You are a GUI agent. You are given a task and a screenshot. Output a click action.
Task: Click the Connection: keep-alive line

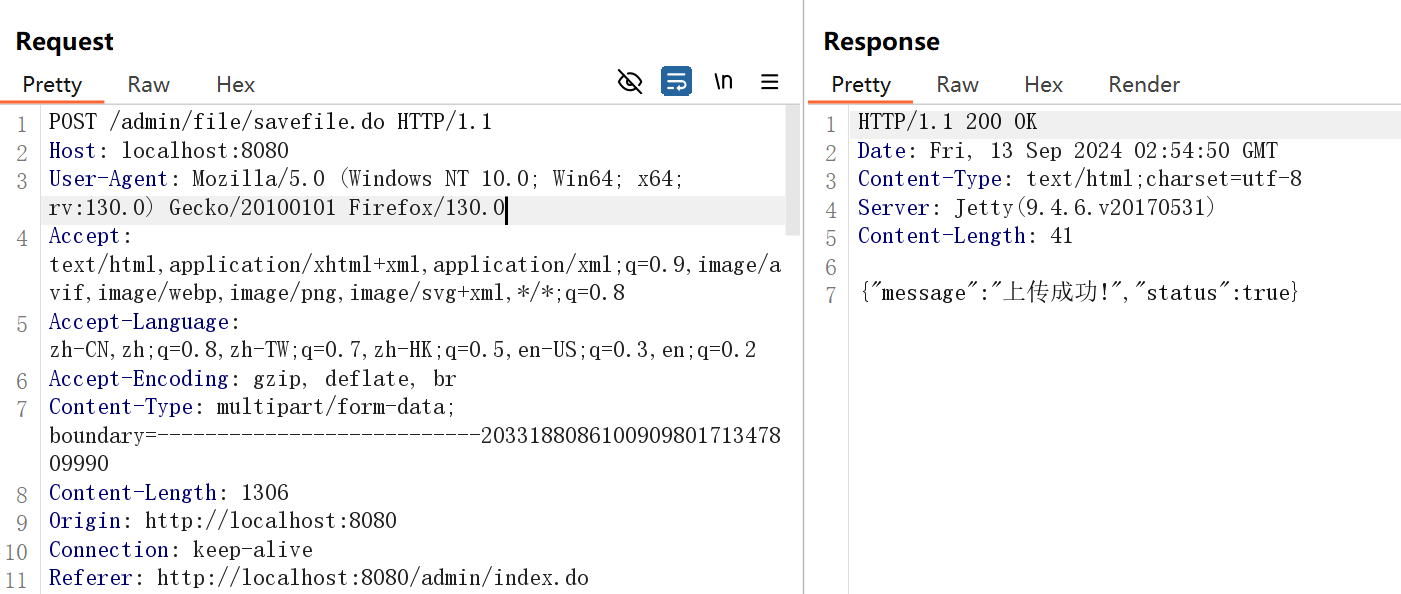pyautogui.click(x=181, y=550)
